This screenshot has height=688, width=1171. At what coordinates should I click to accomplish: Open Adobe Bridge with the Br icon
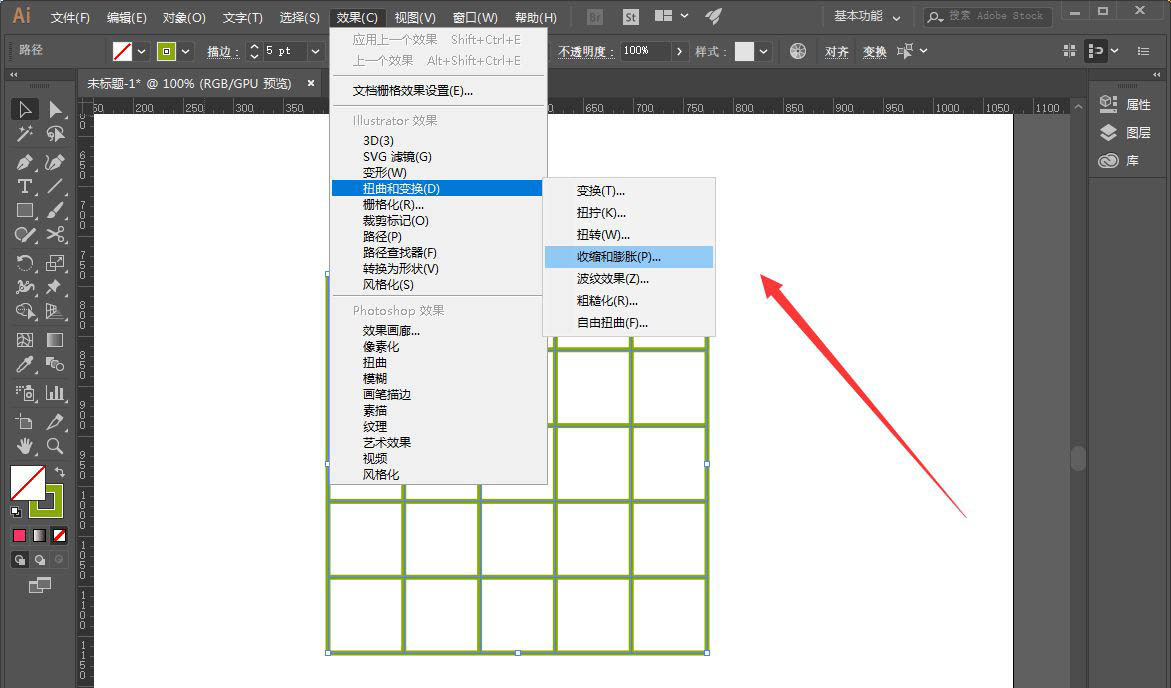coord(593,16)
